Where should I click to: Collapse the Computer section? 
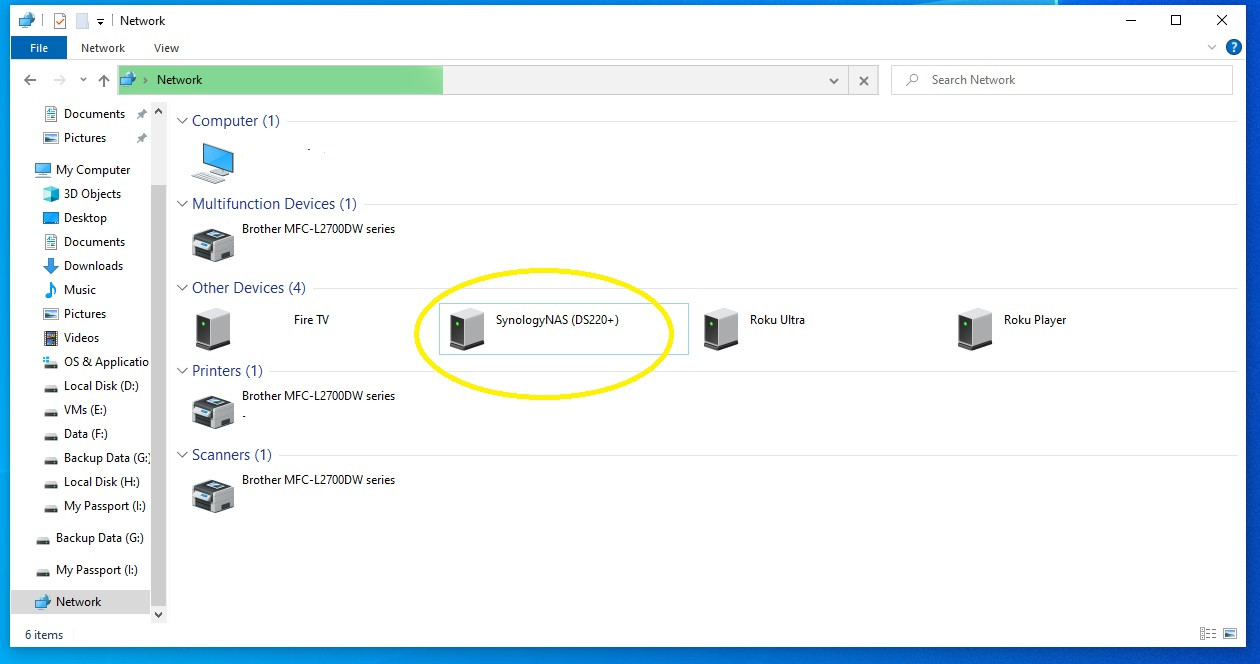pos(182,120)
